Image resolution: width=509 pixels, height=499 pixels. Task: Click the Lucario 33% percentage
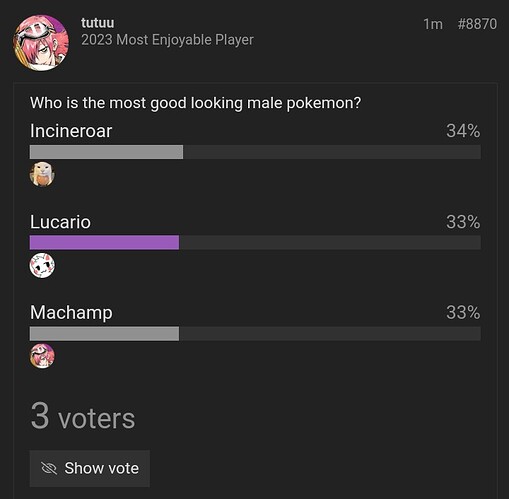[463, 222]
